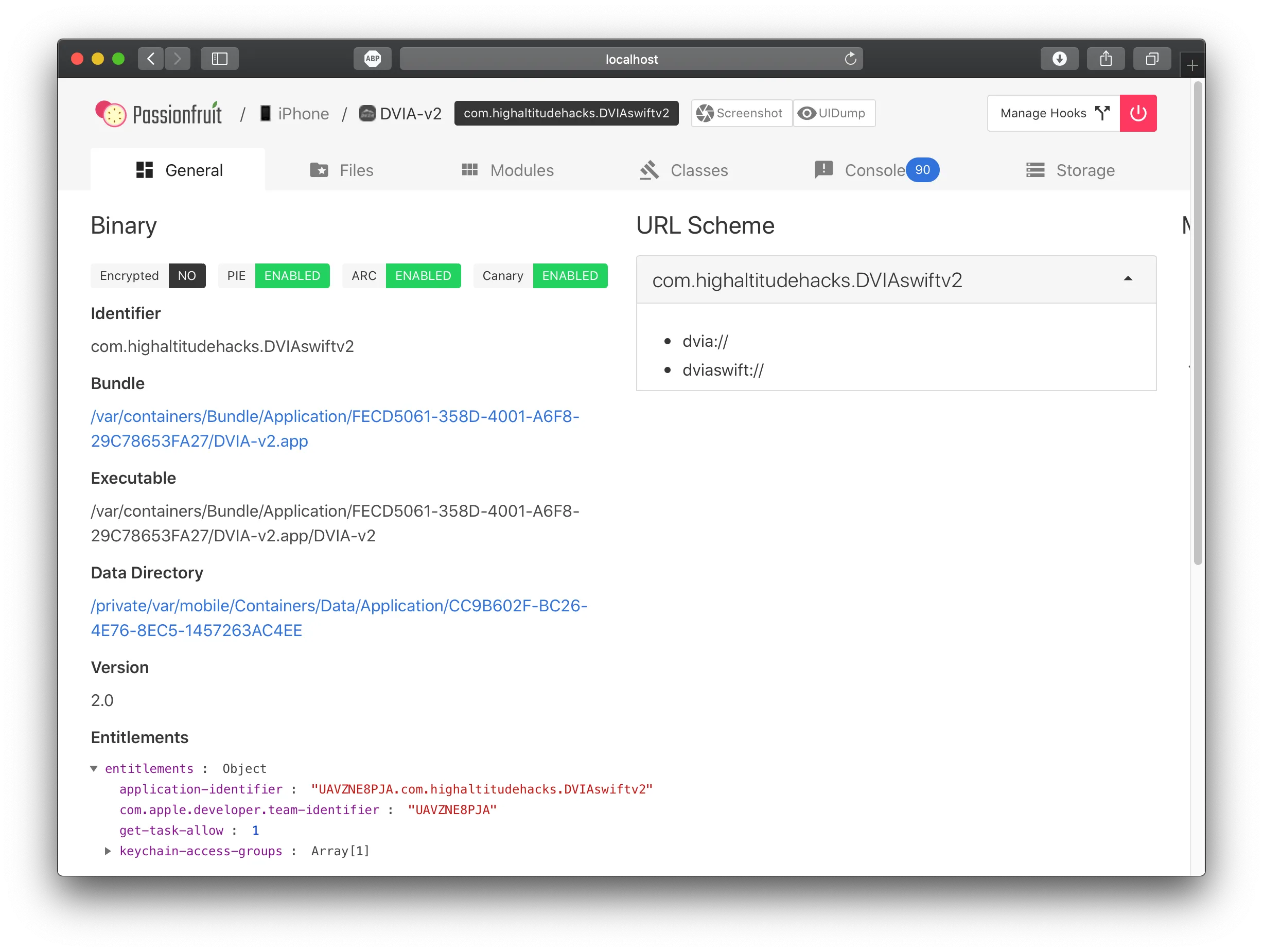Click the Entitlements heading
The width and height of the screenshot is (1263, 952).
[x=139, y=737]
